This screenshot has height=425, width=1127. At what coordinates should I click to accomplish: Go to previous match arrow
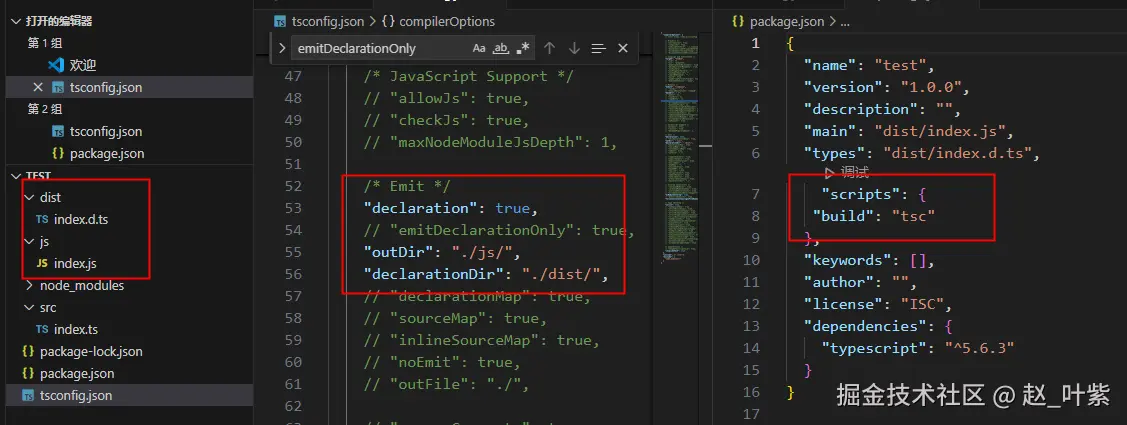coord(550,48)
